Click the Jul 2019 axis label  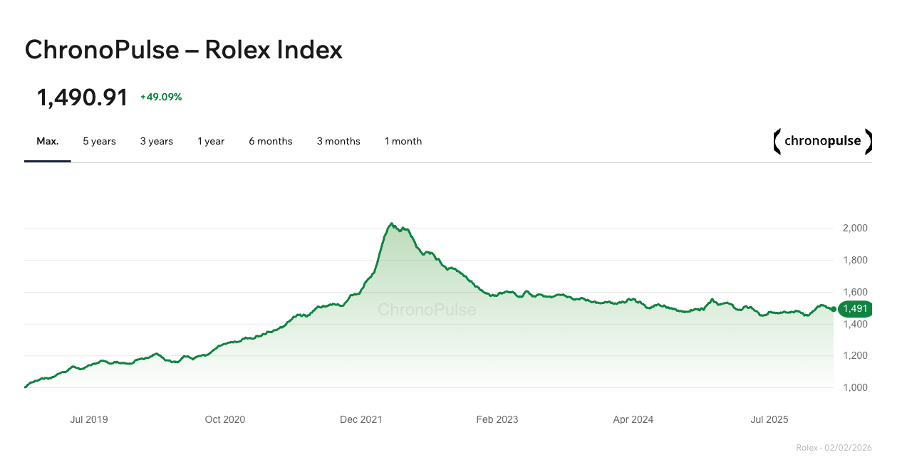(89, 420)
